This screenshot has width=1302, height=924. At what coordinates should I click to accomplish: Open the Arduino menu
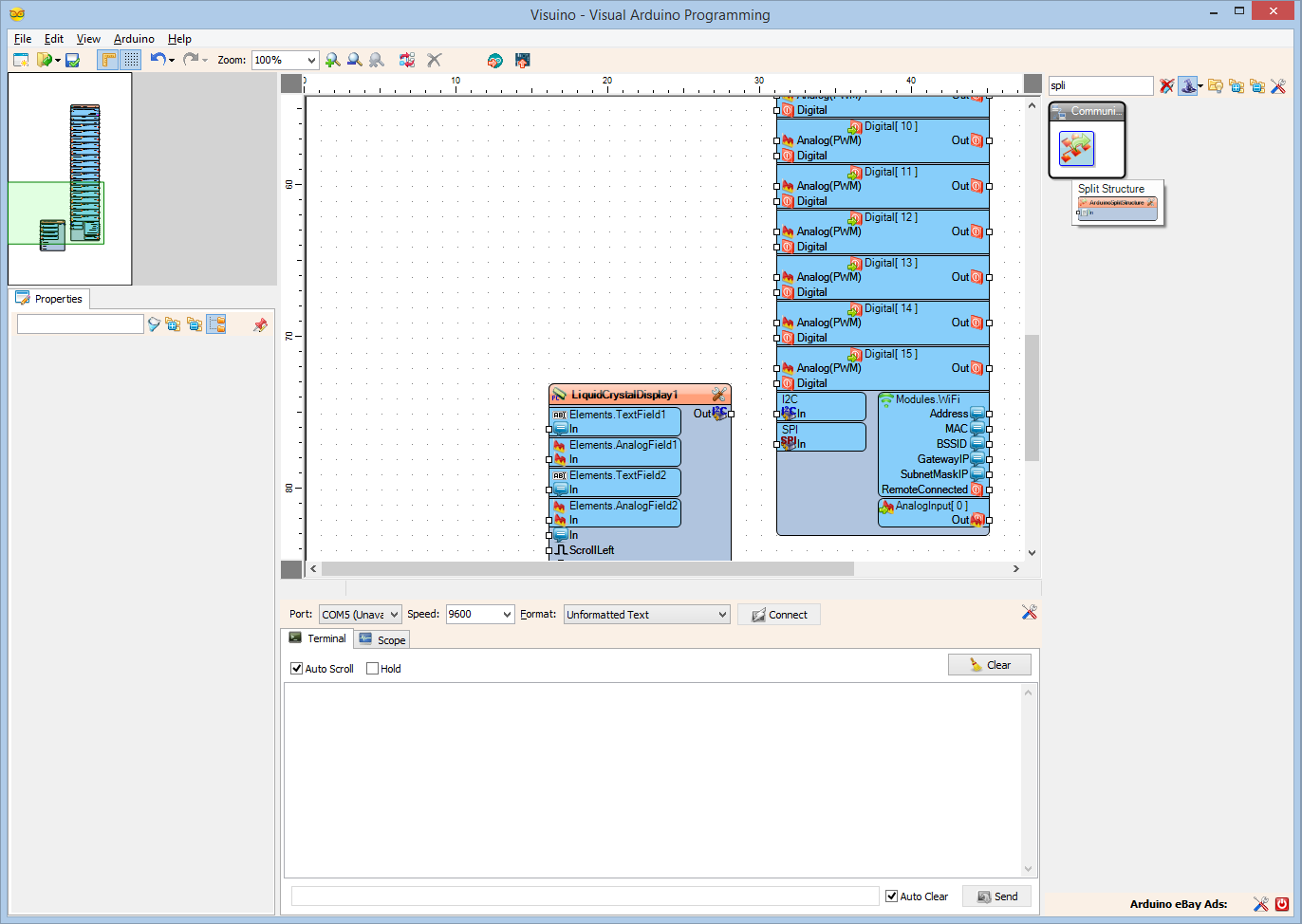[x=133, y=39]
